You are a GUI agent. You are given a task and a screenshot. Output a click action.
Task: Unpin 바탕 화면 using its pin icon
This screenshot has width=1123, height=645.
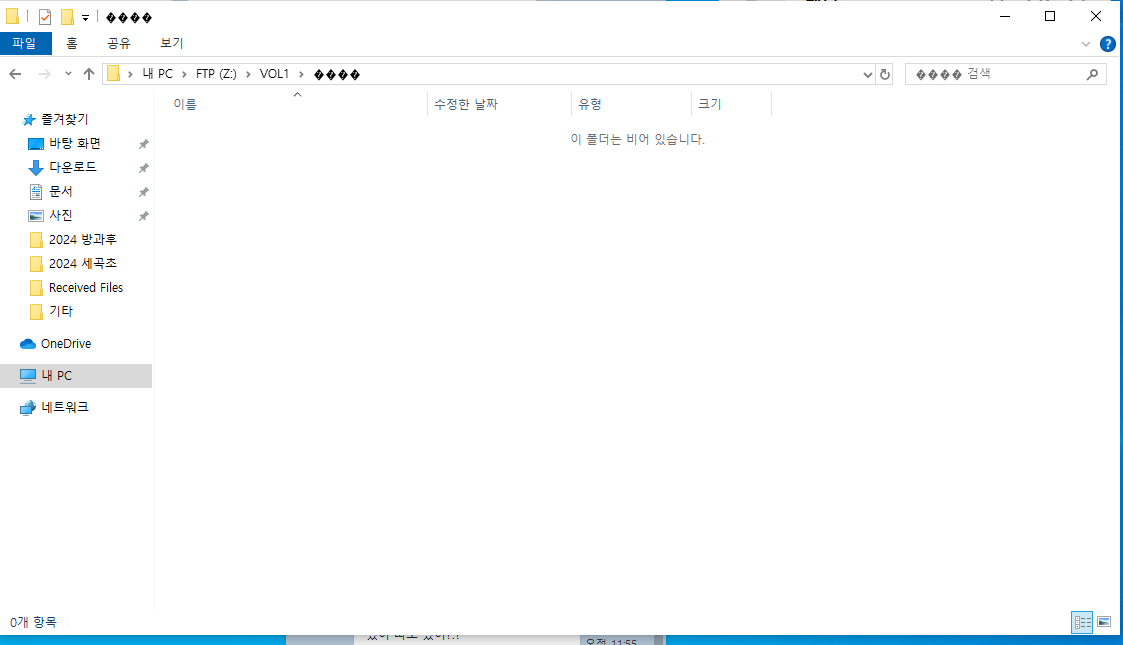pyautogui.click(x=143, y=144)
